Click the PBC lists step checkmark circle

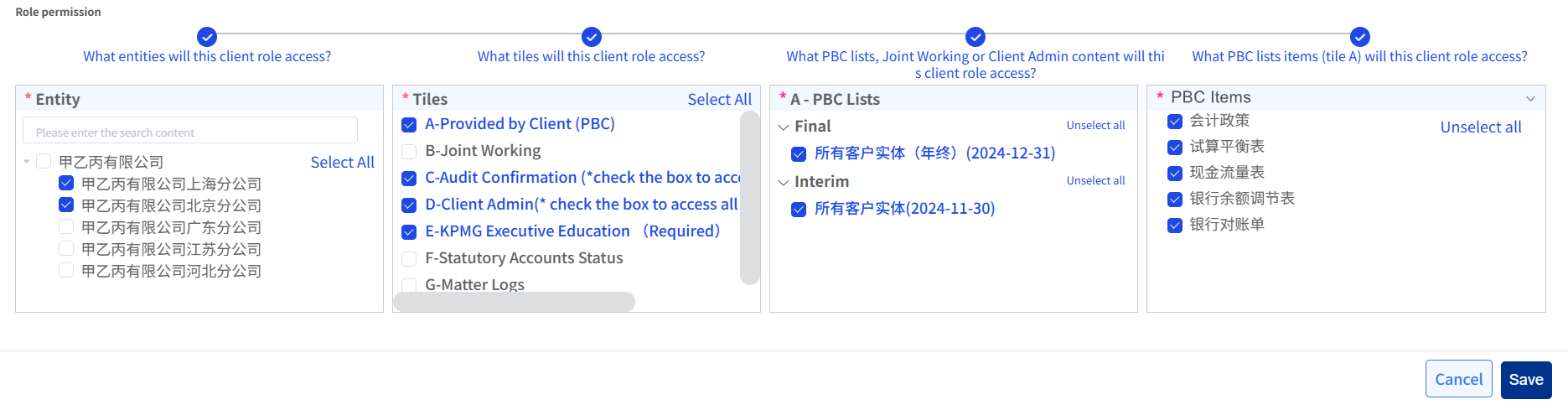975,37
